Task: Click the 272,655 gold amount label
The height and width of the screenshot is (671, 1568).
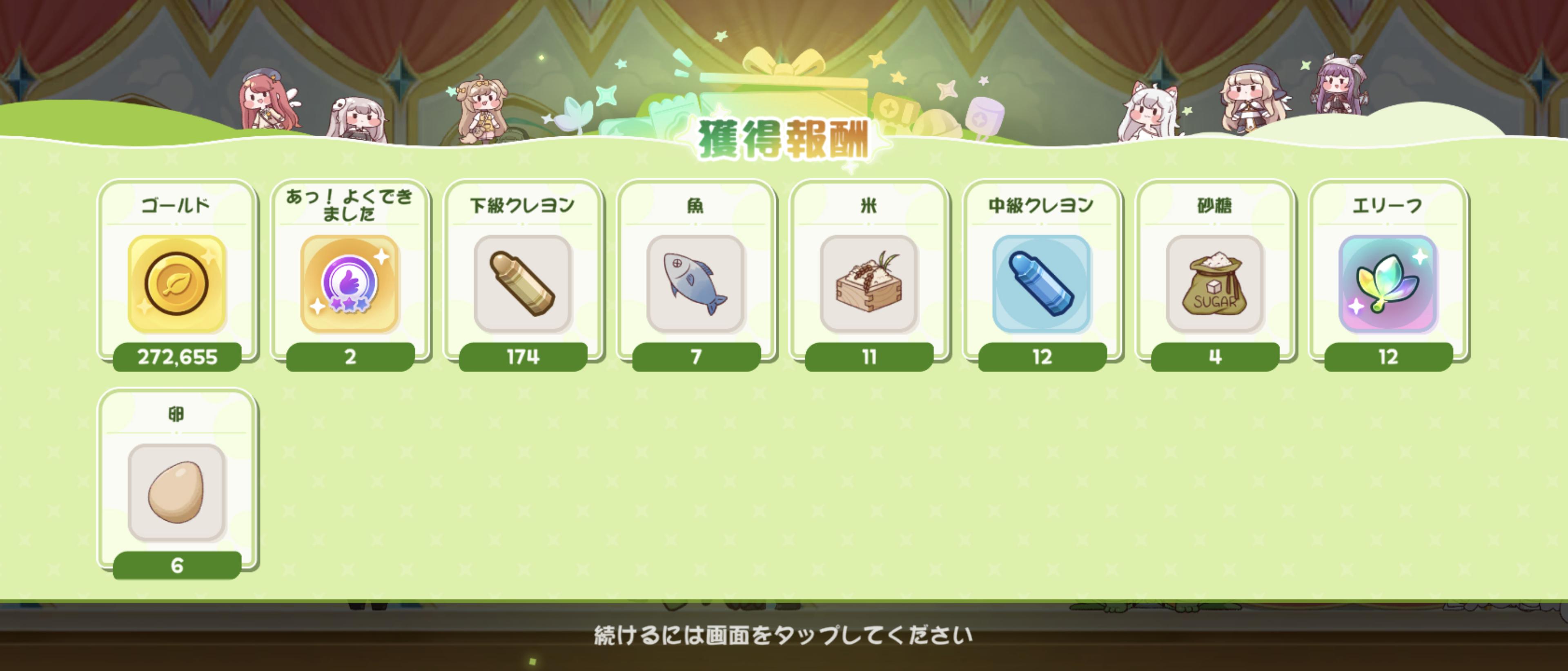Action: point(177,356)
